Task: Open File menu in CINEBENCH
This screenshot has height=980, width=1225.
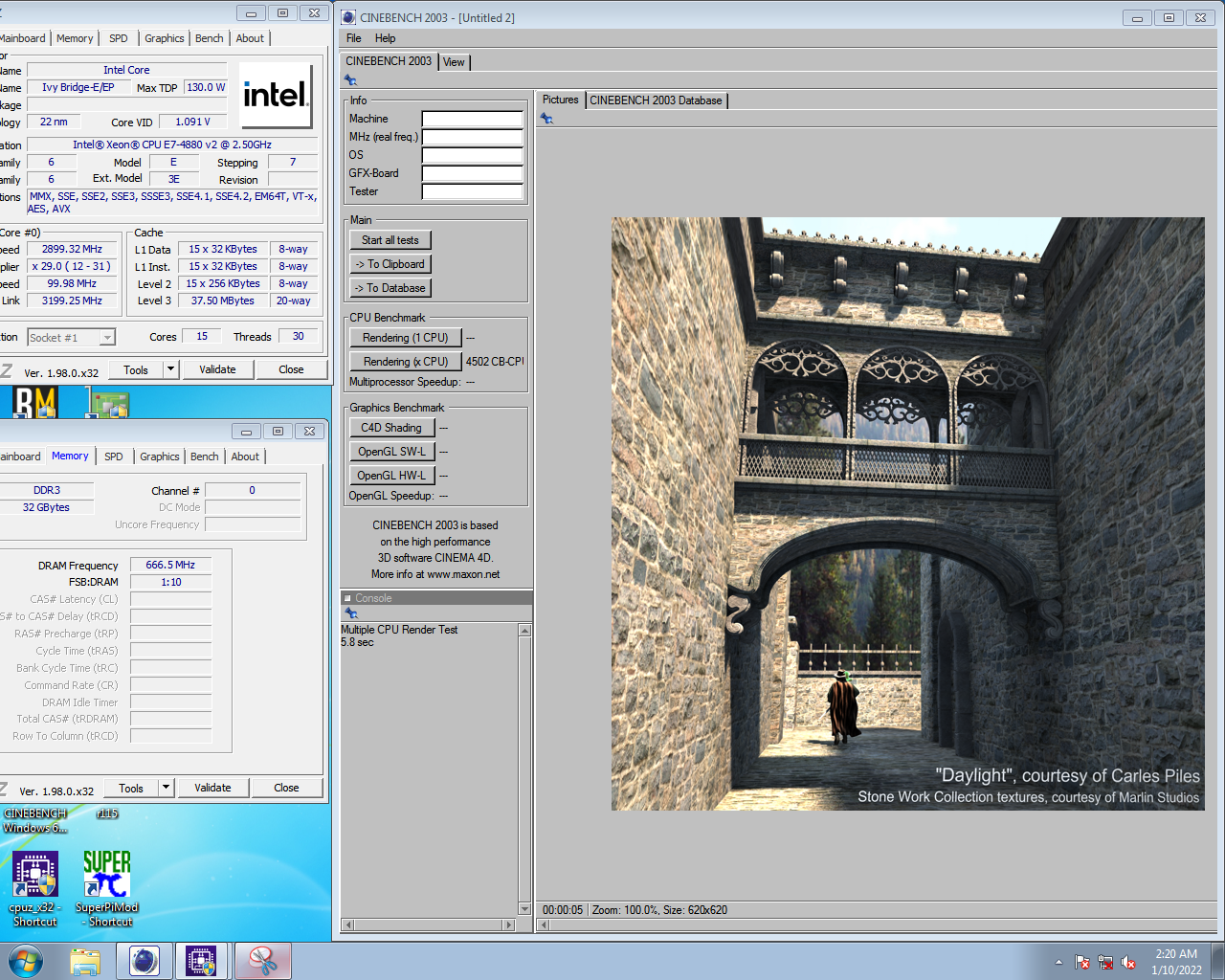Action: (x=353, y=38)
